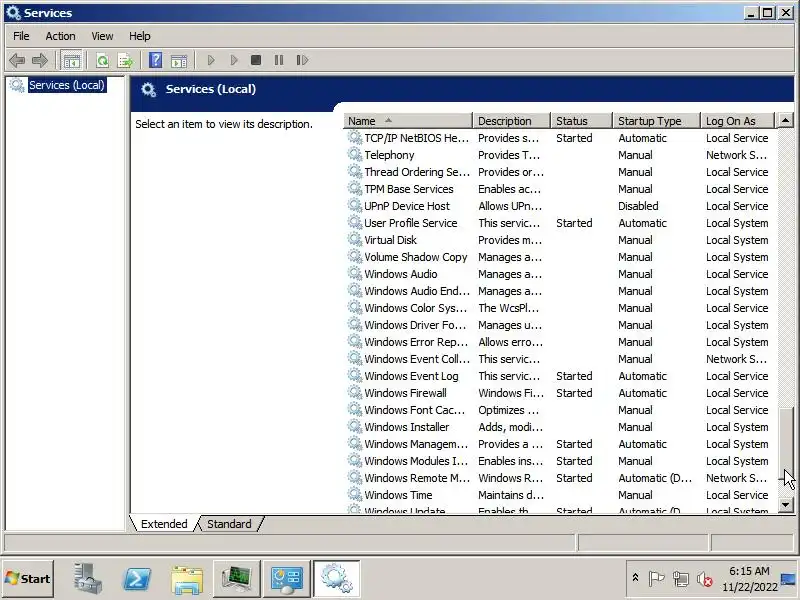Select the Windows Color System service
The width and height of the screenshot is (800, 600).
(559, 308)
